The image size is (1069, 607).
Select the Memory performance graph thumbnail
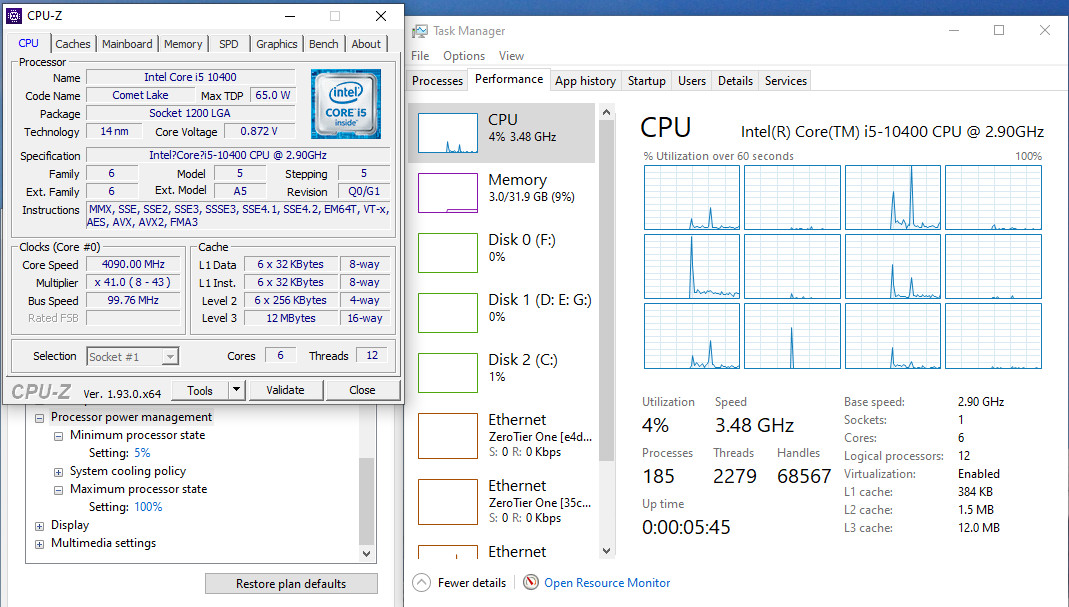[x=448, y=193]
